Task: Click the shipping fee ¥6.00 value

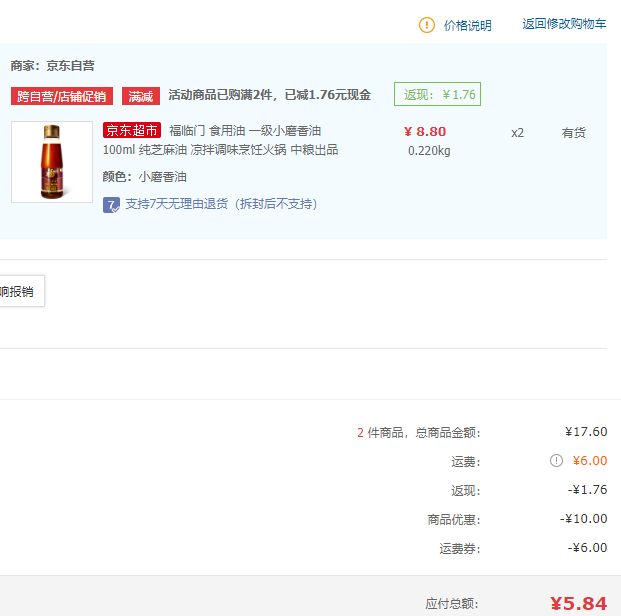Action: [590, 460]
